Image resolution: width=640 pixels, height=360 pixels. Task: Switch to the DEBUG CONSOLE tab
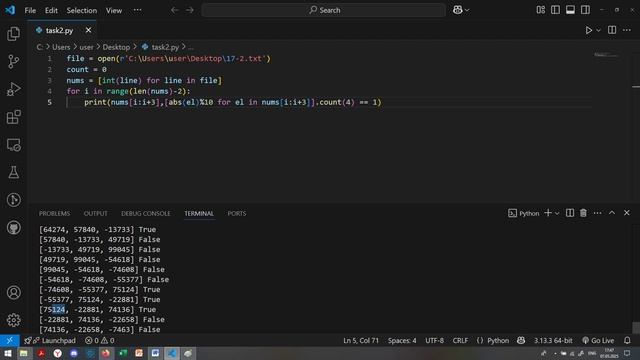(x=146, y=213)
